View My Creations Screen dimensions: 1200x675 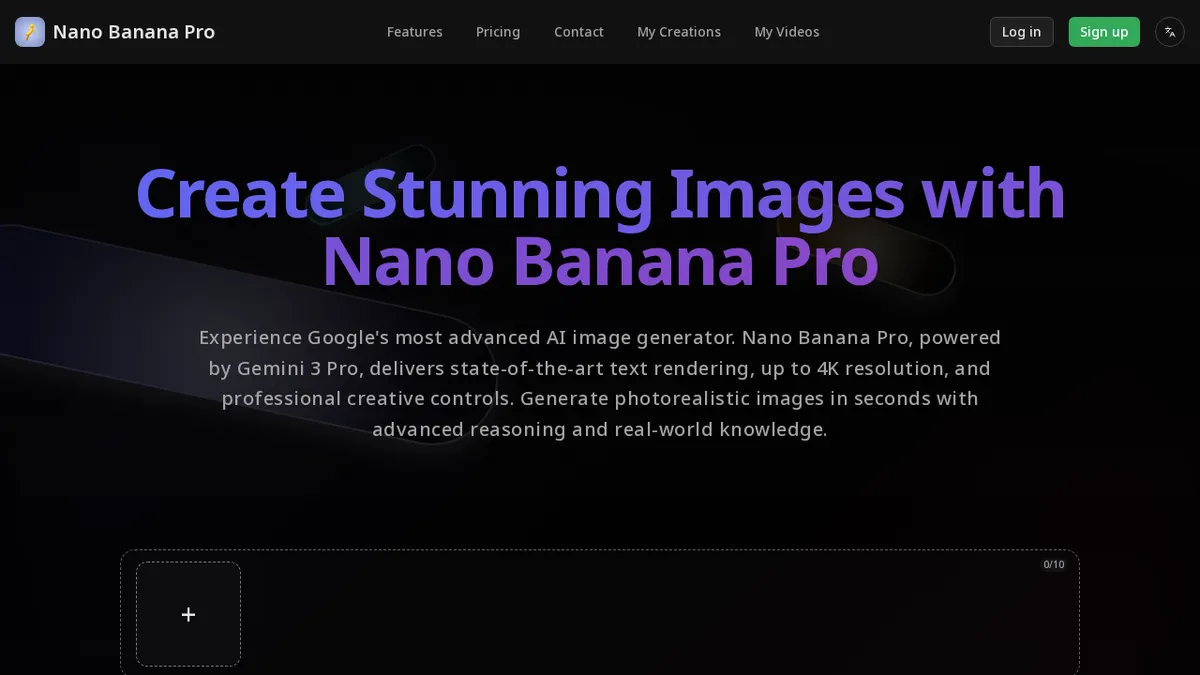[x=679, y=31]
